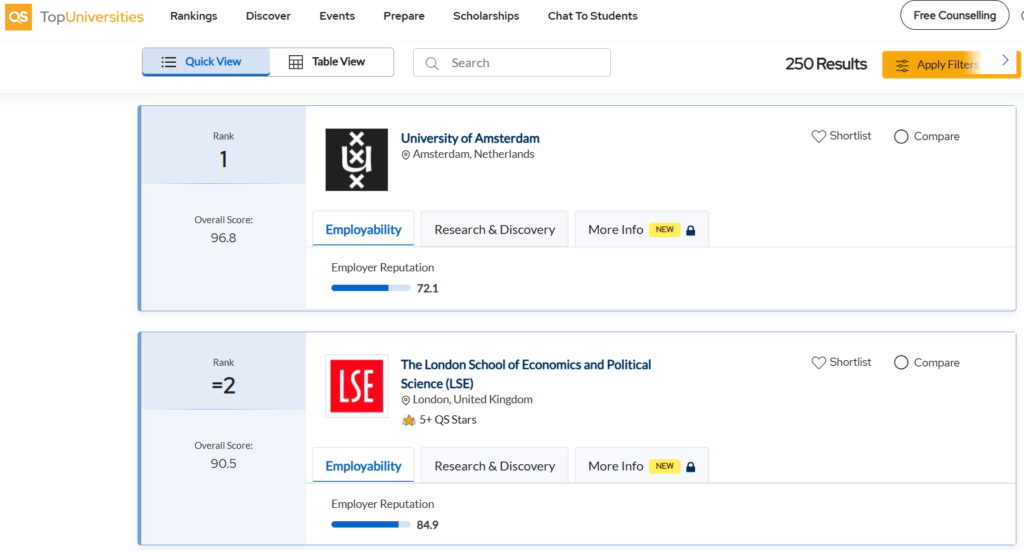Image resolution: width=1024 pixels, height=551 pixels.
Task: Open Research & Discovery tab for Amsterdam
Action: pos(494,230)
